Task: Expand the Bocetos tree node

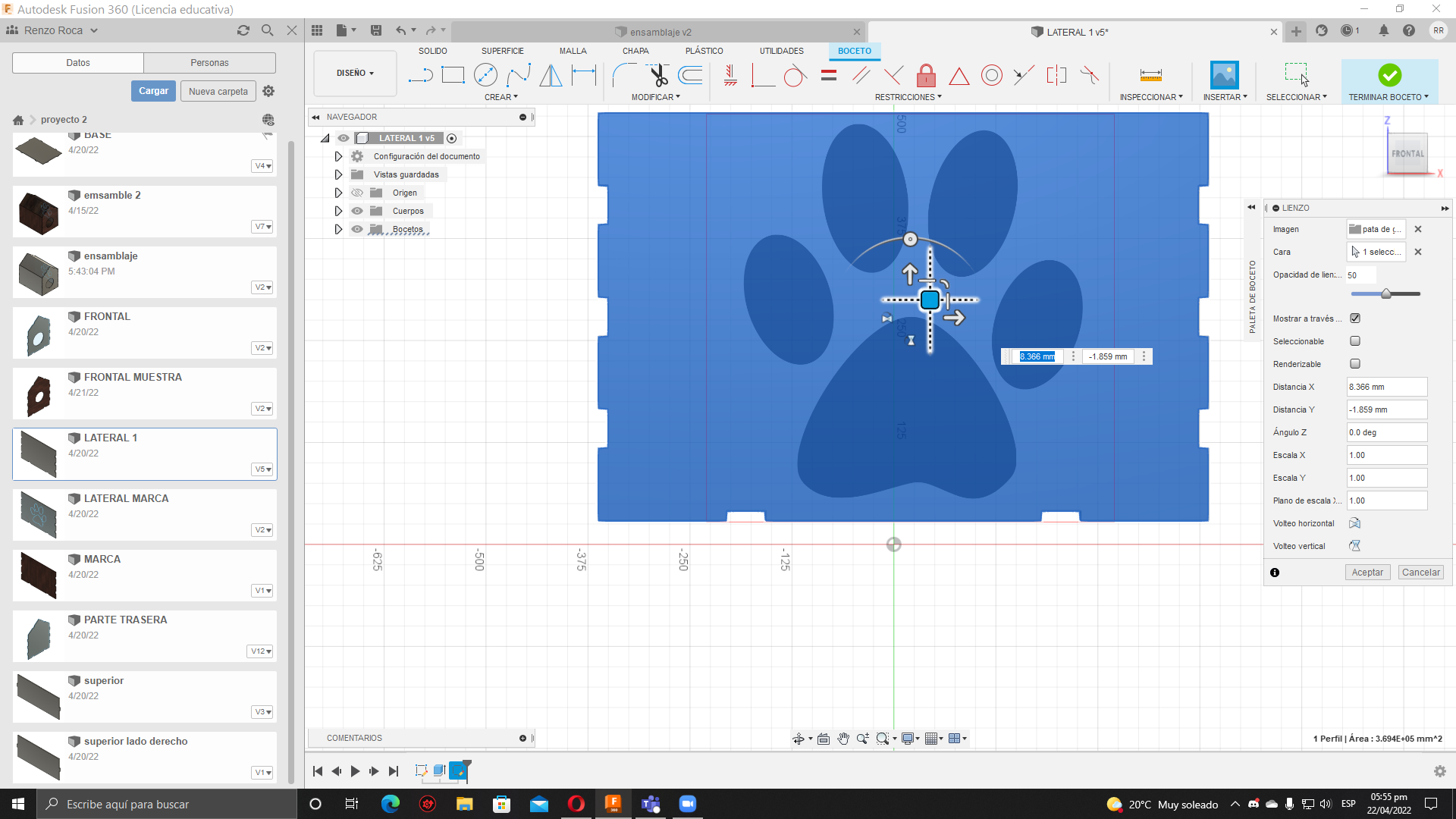Action: [338, 229]
